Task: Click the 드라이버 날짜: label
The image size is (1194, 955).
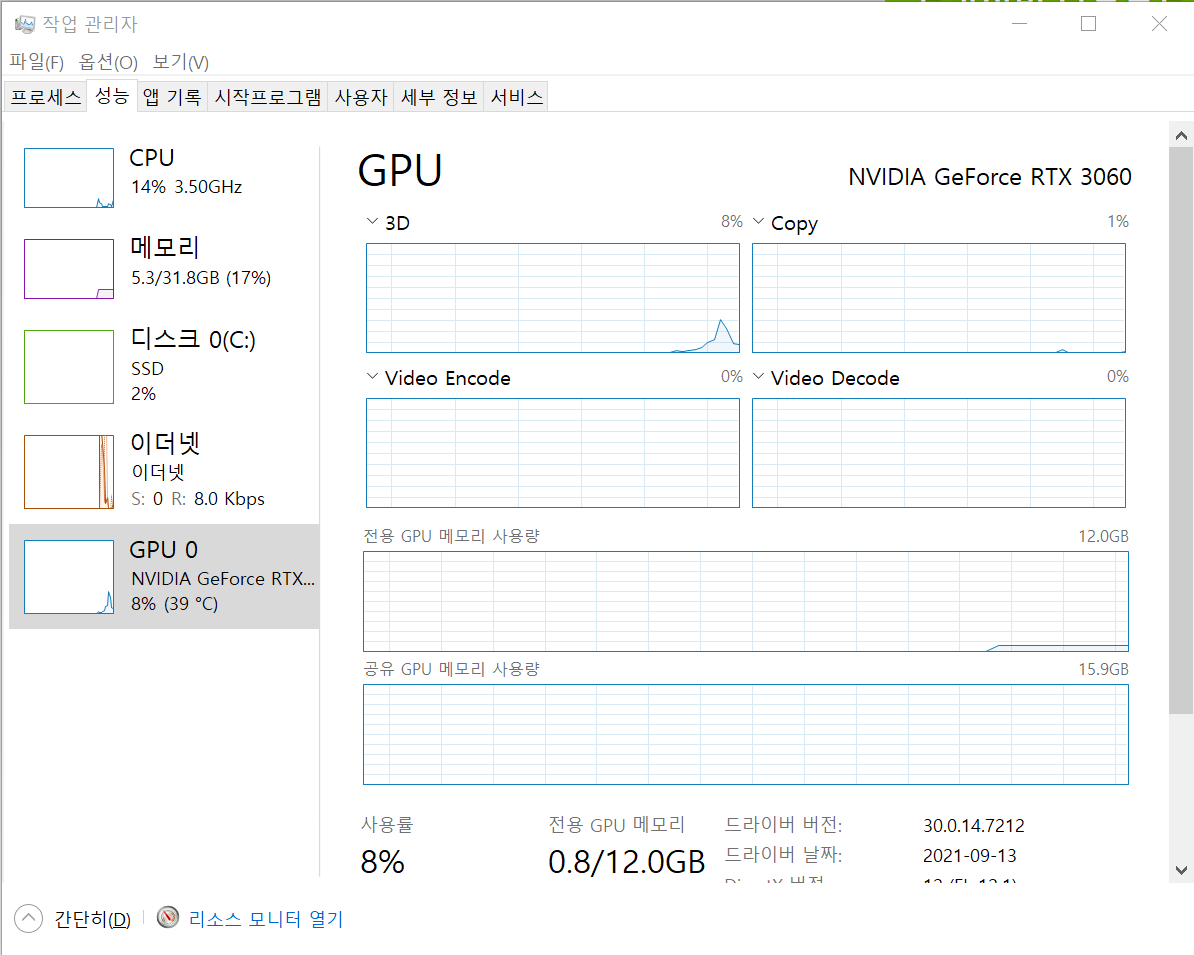Action: coord(783,854)
